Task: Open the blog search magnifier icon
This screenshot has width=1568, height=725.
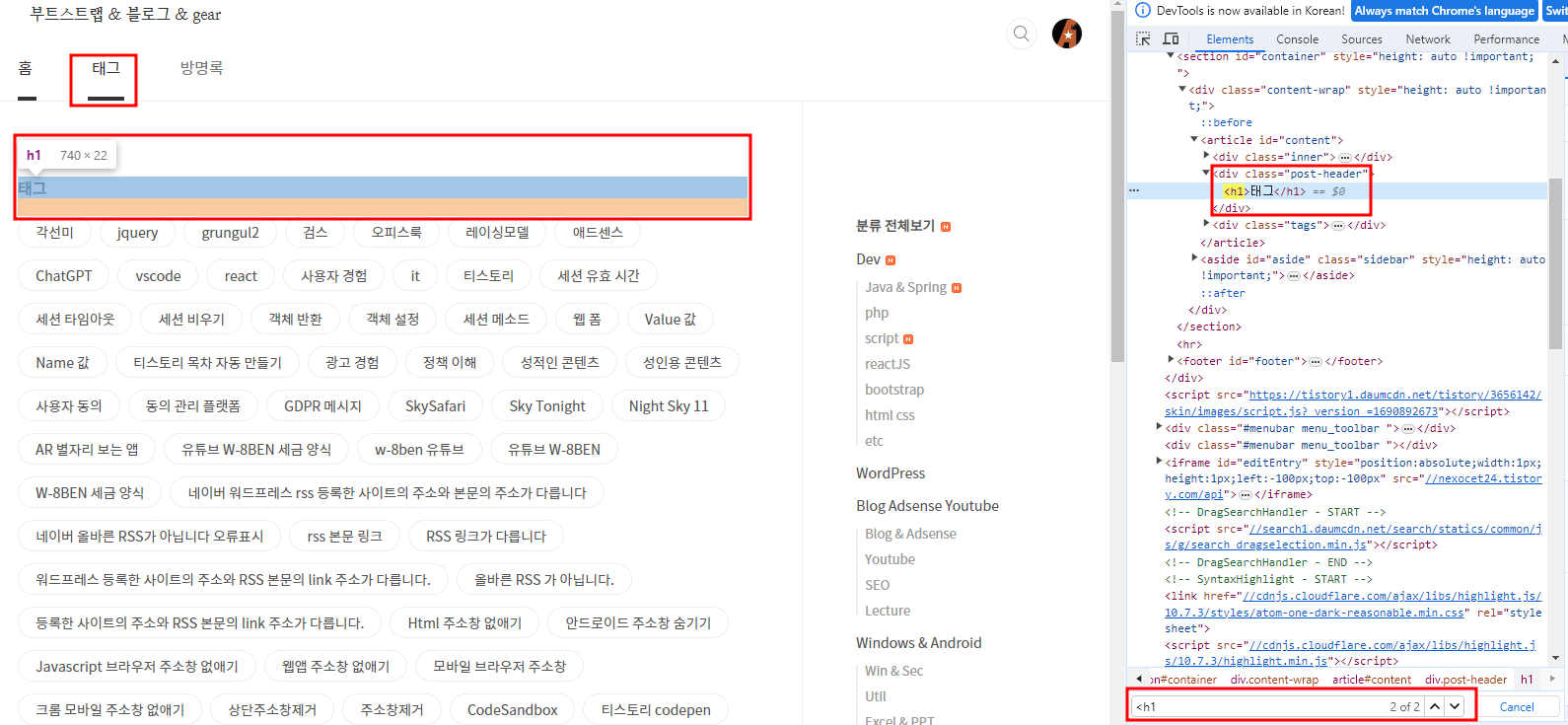Action: [1022, 34]
